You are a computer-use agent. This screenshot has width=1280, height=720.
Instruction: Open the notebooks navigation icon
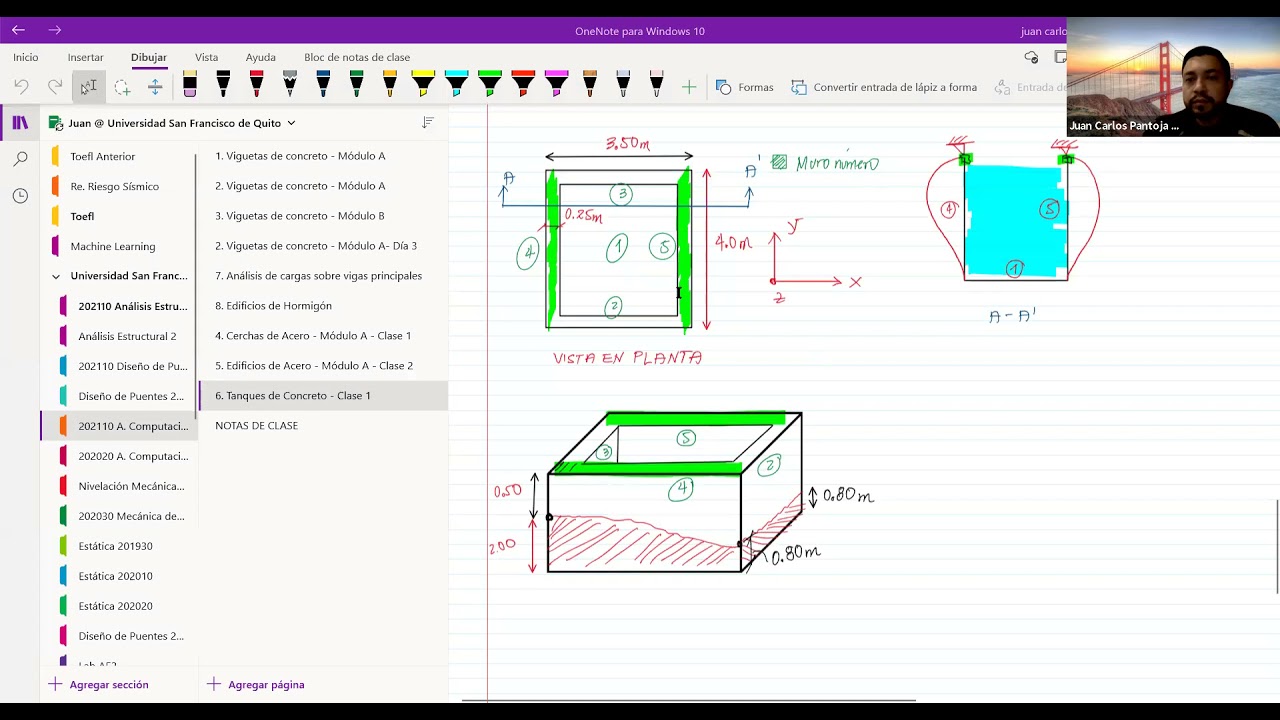[x=20, y=123]
